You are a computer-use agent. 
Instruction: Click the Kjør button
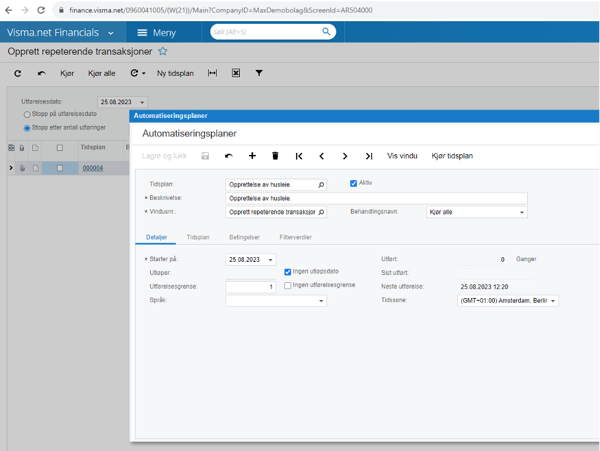pyautogui.click(x=67, y=73)
